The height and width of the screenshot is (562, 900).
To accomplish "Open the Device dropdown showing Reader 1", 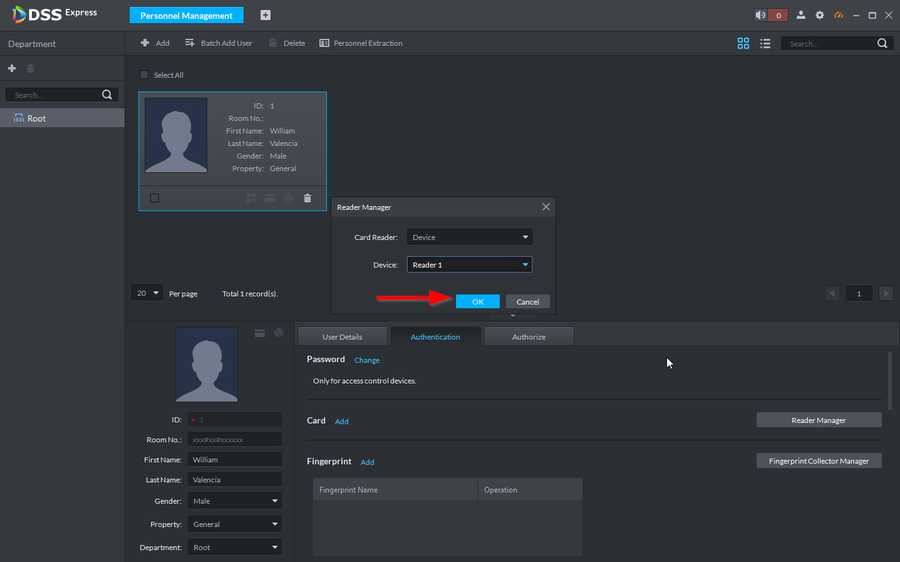I will (469, 265).
